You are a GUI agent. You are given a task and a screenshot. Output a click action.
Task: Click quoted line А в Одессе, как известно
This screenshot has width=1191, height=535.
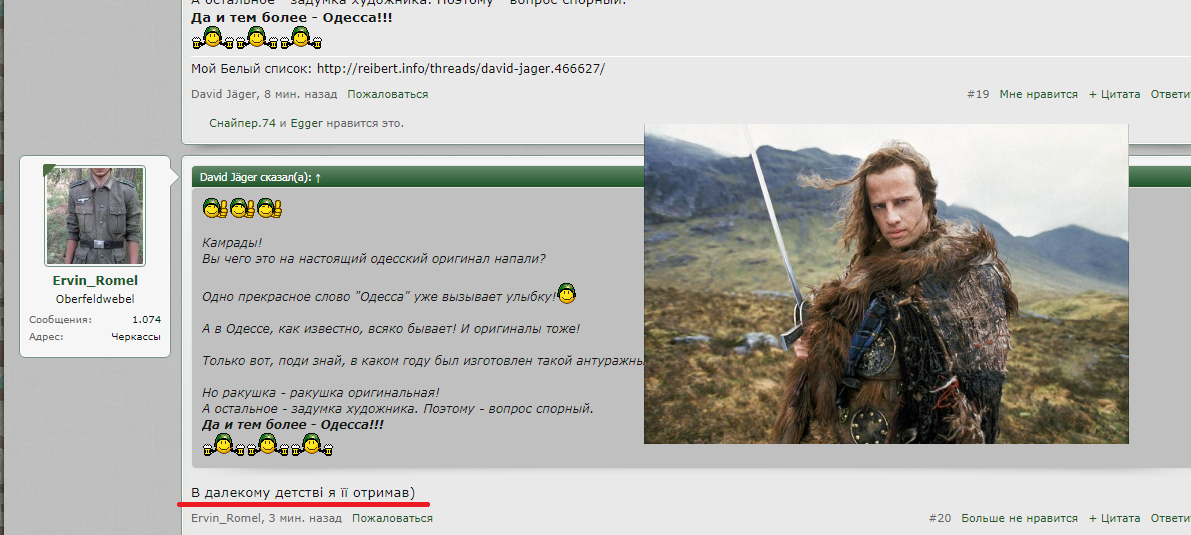pos(391,329)
